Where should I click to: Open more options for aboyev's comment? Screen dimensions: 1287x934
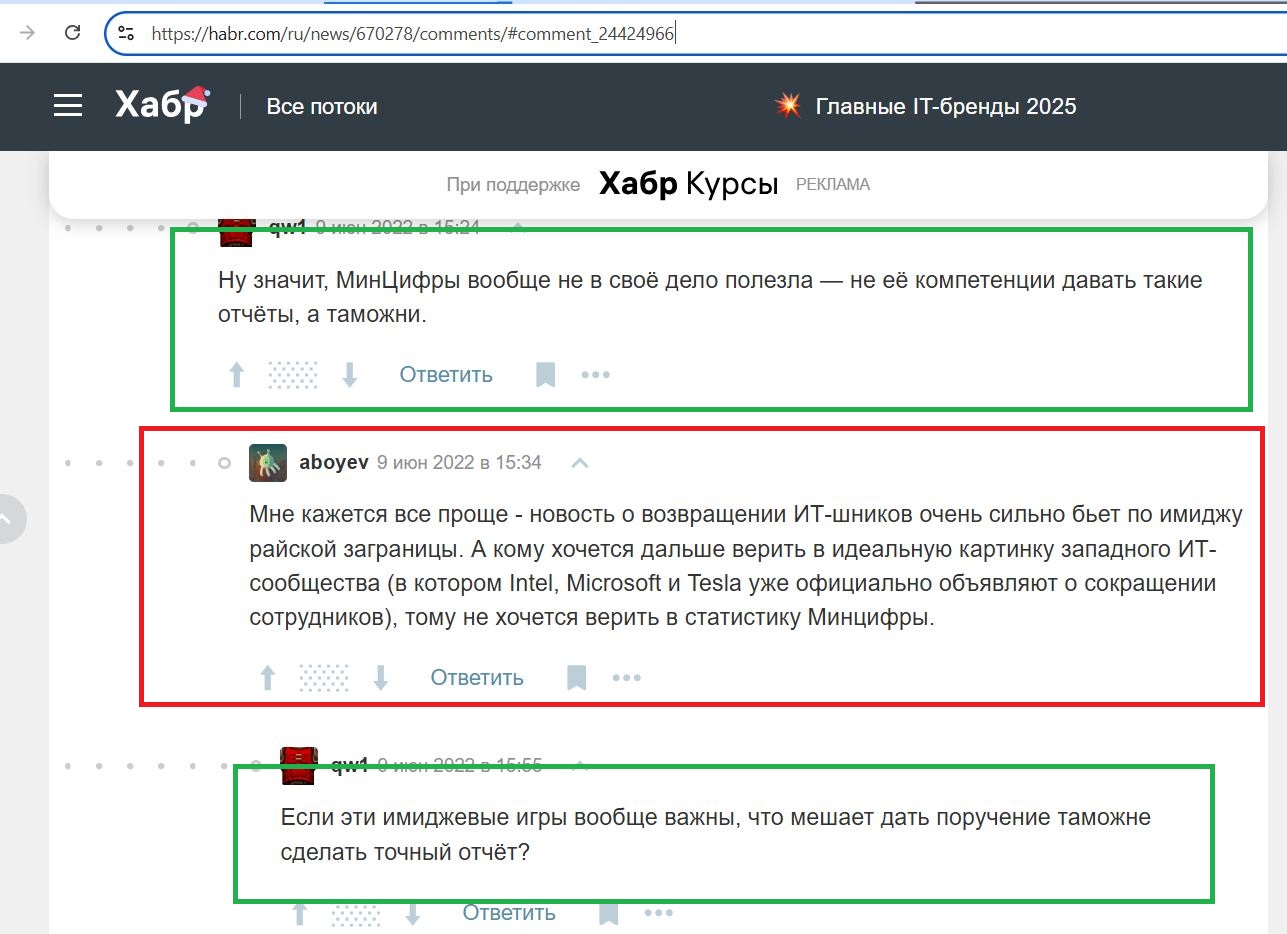627,677
